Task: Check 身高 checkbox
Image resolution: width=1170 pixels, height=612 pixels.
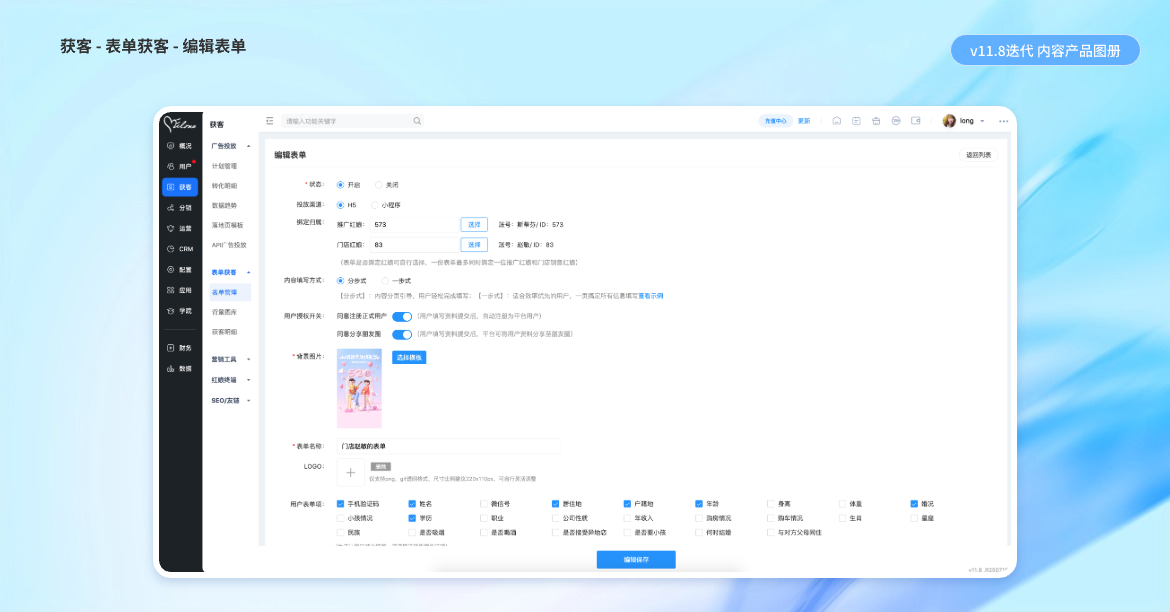Action: pyautogui.click(x=771, y=504)
